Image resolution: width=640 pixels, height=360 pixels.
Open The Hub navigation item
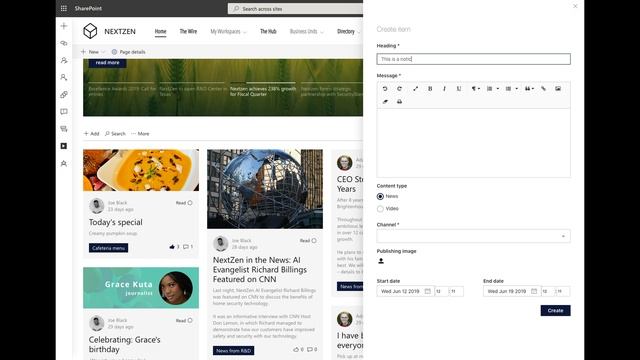(268, 31)
